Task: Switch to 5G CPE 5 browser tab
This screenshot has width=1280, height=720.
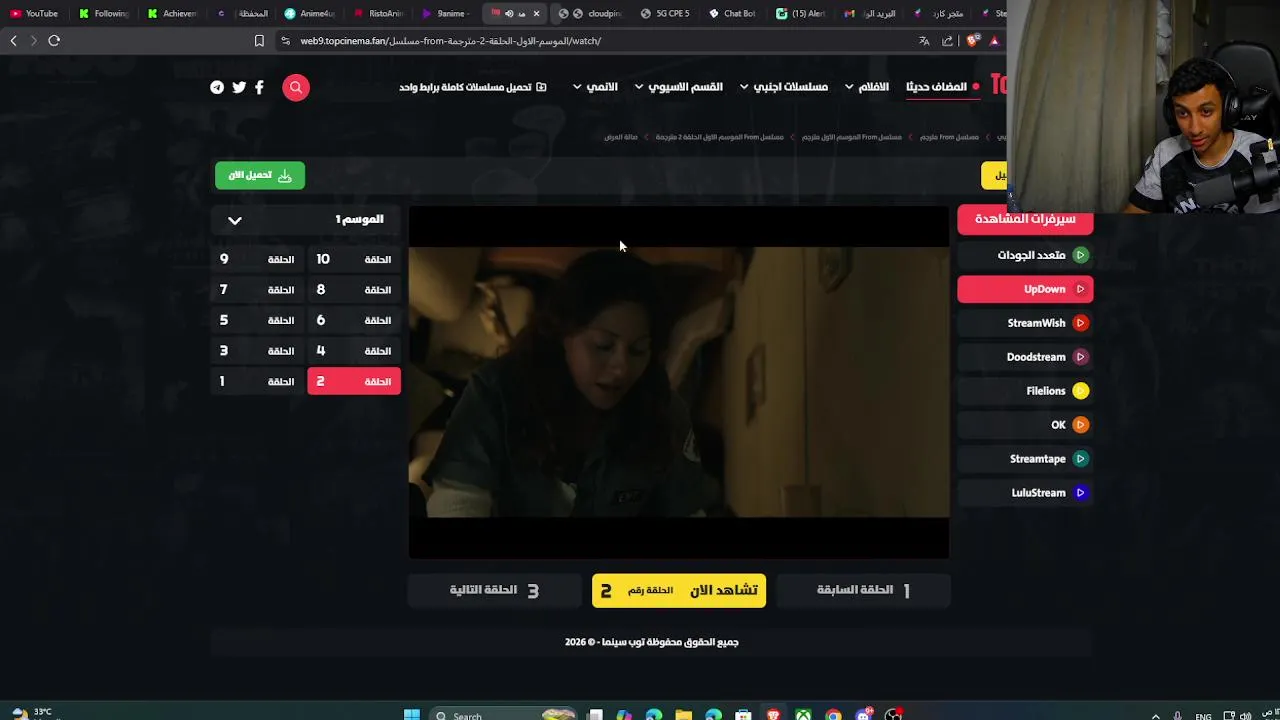Action: (666, 14)
